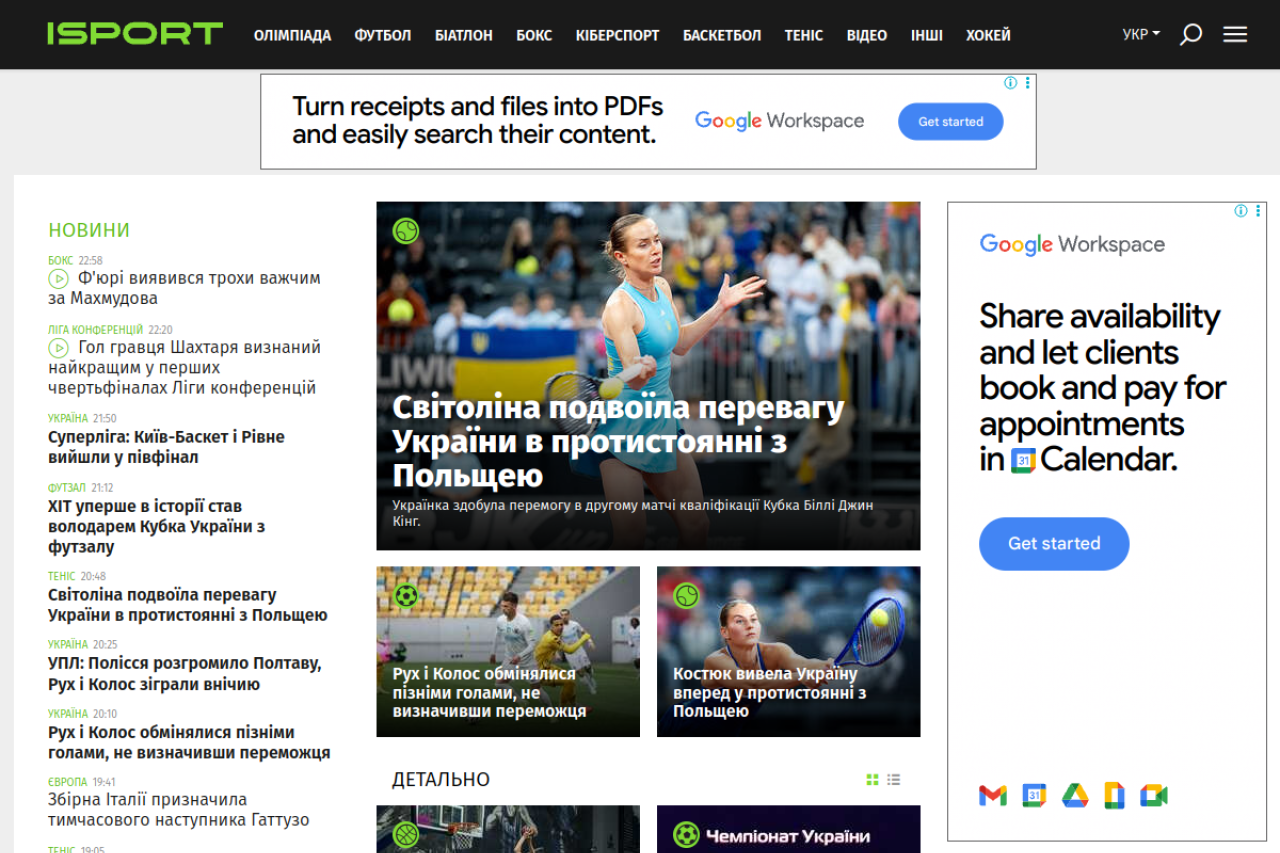
Task: Go to the ФУТБОЛ section
Action: click(x=383, y=35)
